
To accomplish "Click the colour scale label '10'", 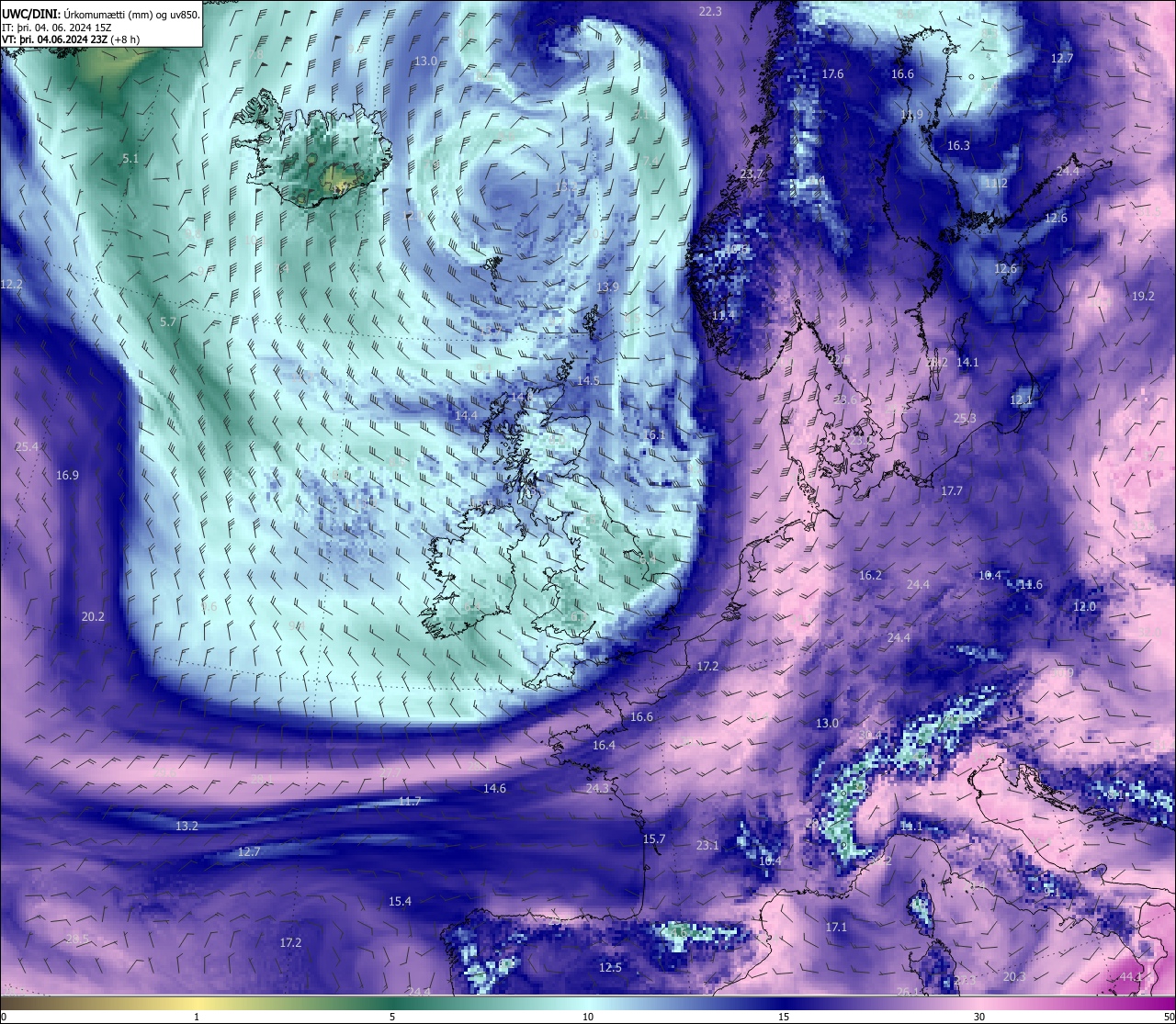I will [x=588, y=1017].
